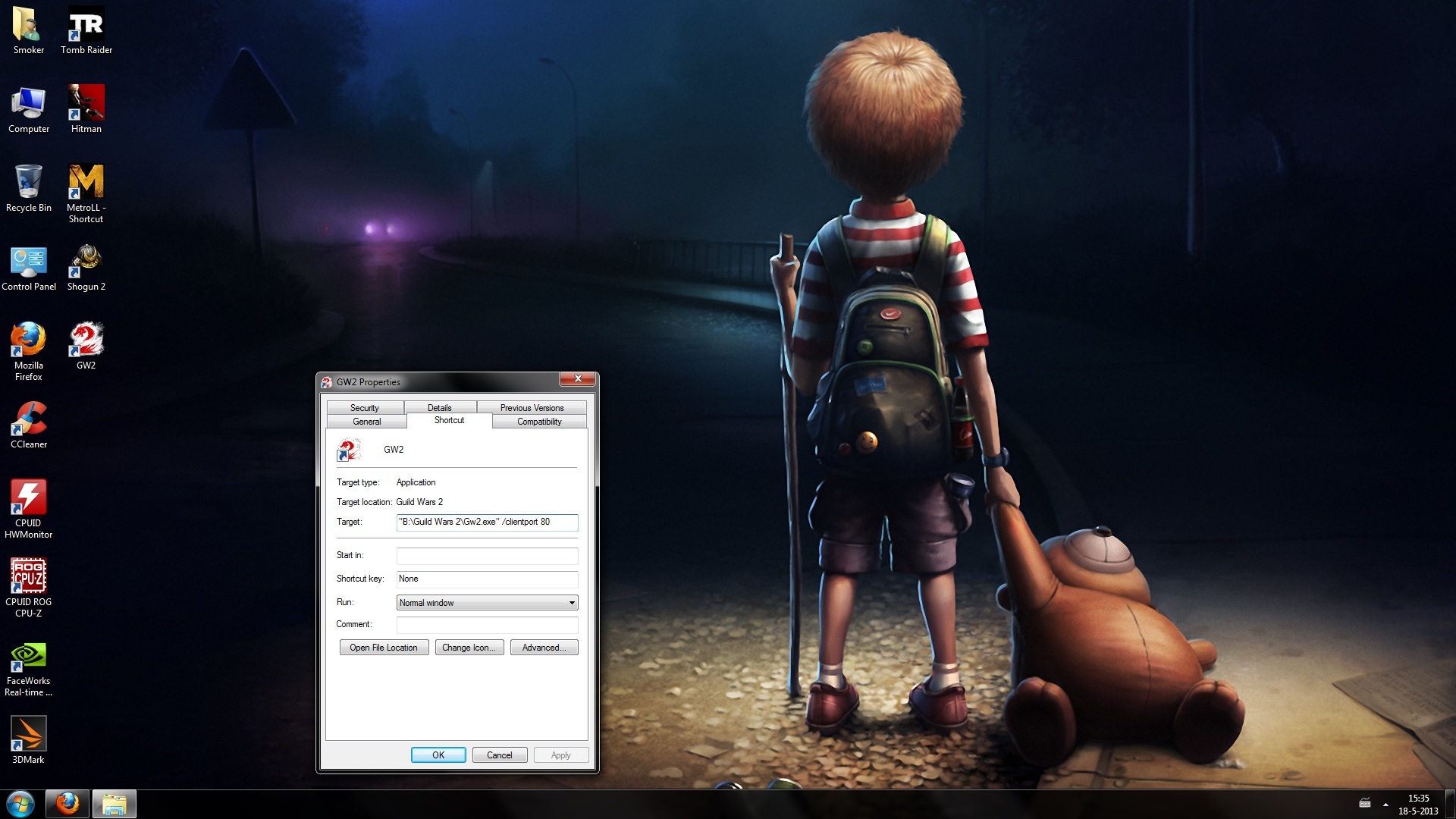
Task: Select the CPUID ROG CPU-Z icon
Action: (x=29, y=588)
